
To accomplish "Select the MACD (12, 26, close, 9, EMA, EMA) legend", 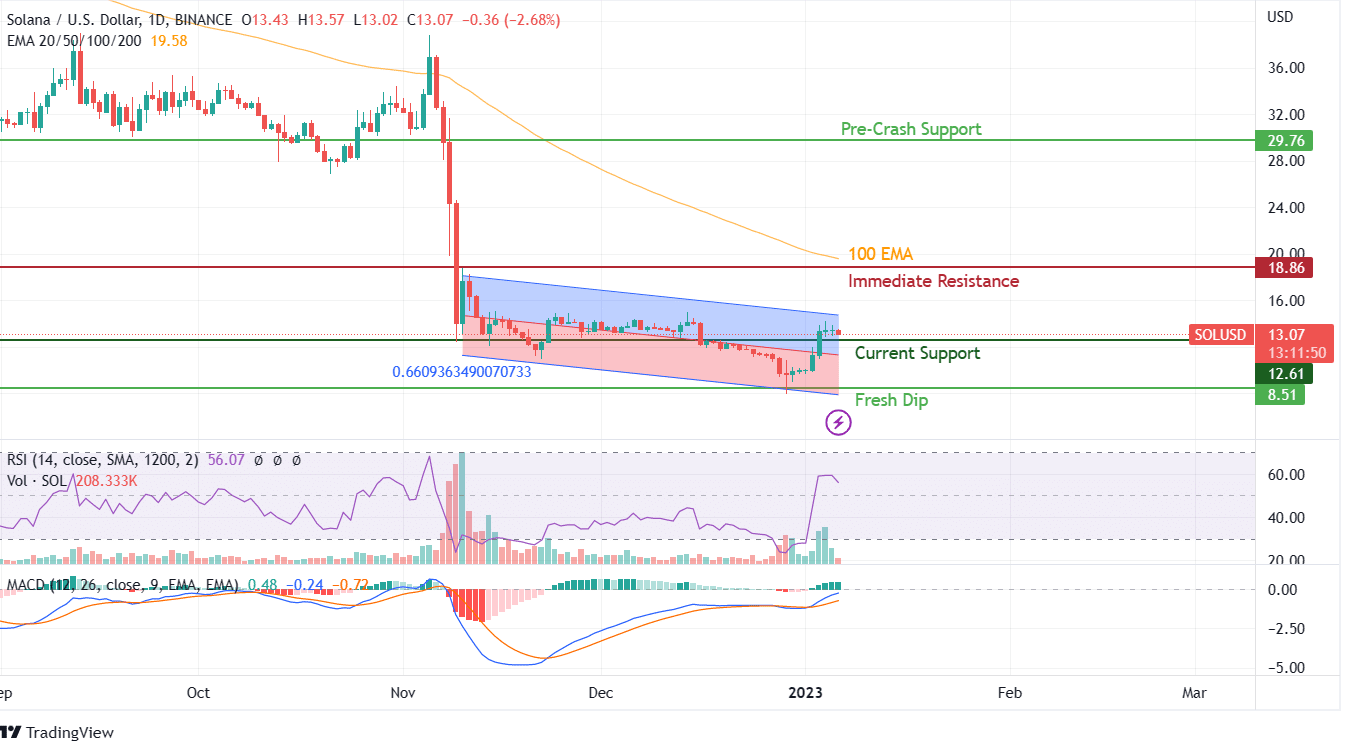I will [x=123, y=585].
